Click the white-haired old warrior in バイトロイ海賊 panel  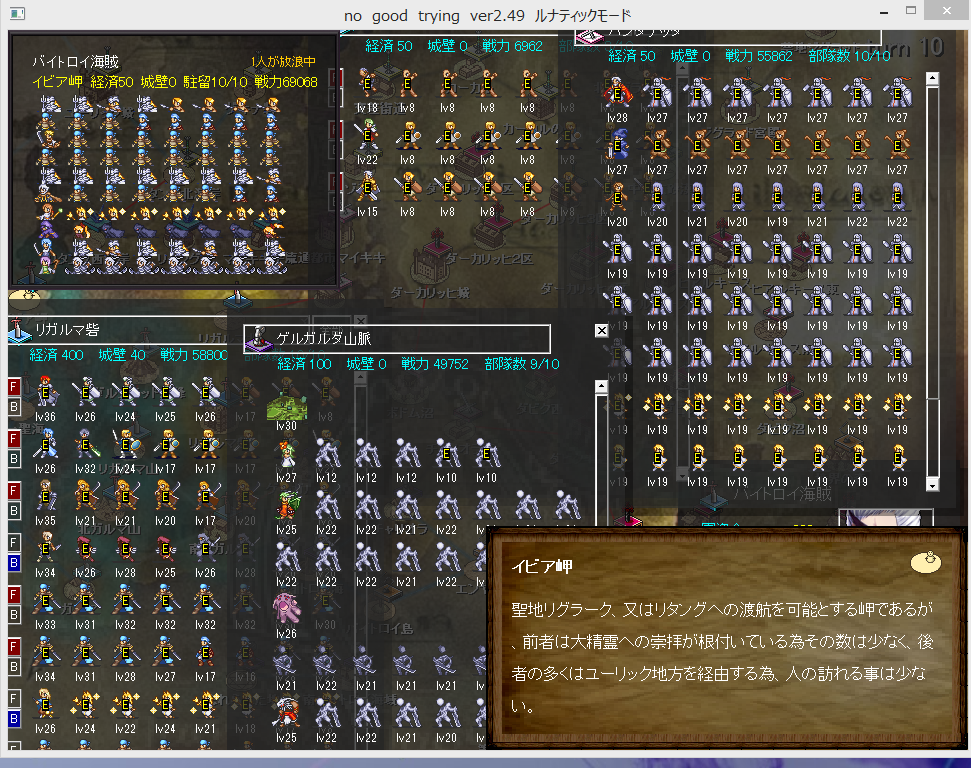tap(46, 192)
